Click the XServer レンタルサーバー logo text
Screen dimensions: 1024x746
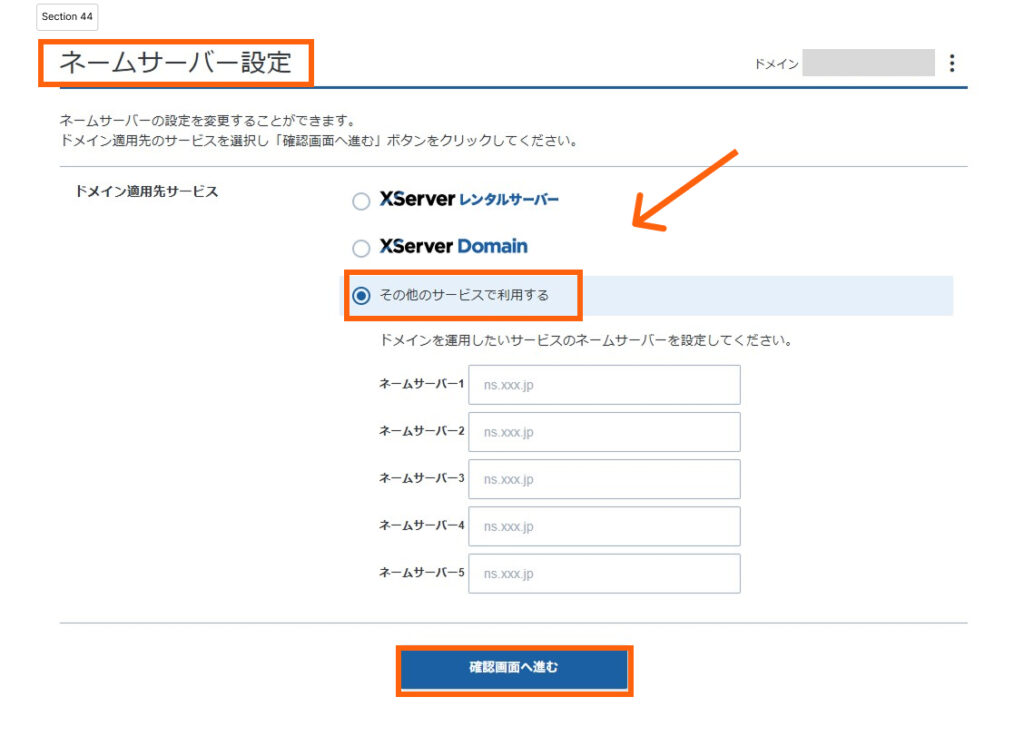(x=469, y=199)
